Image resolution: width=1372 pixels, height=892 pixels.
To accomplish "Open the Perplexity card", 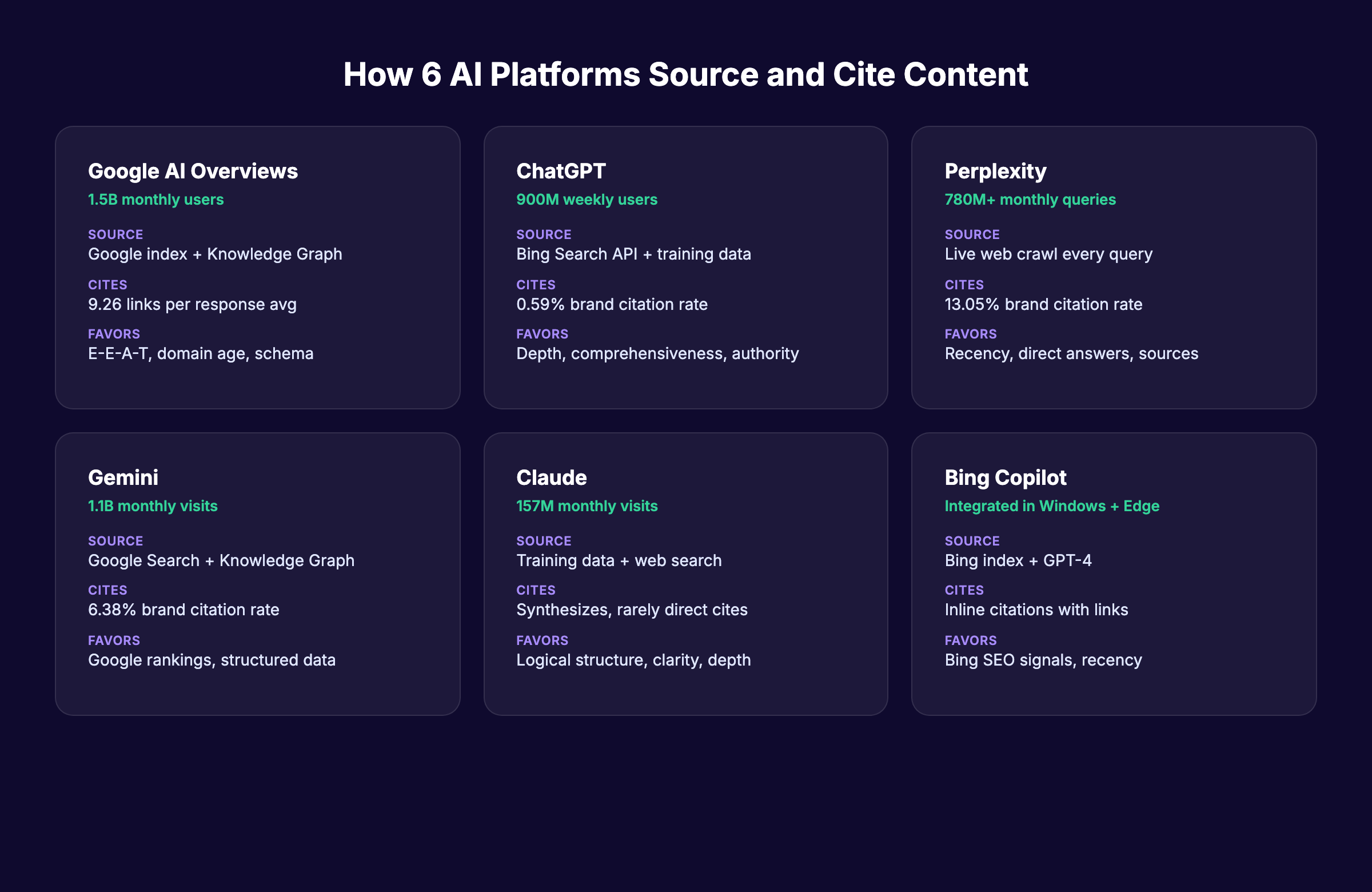I will pos(1114,268).
